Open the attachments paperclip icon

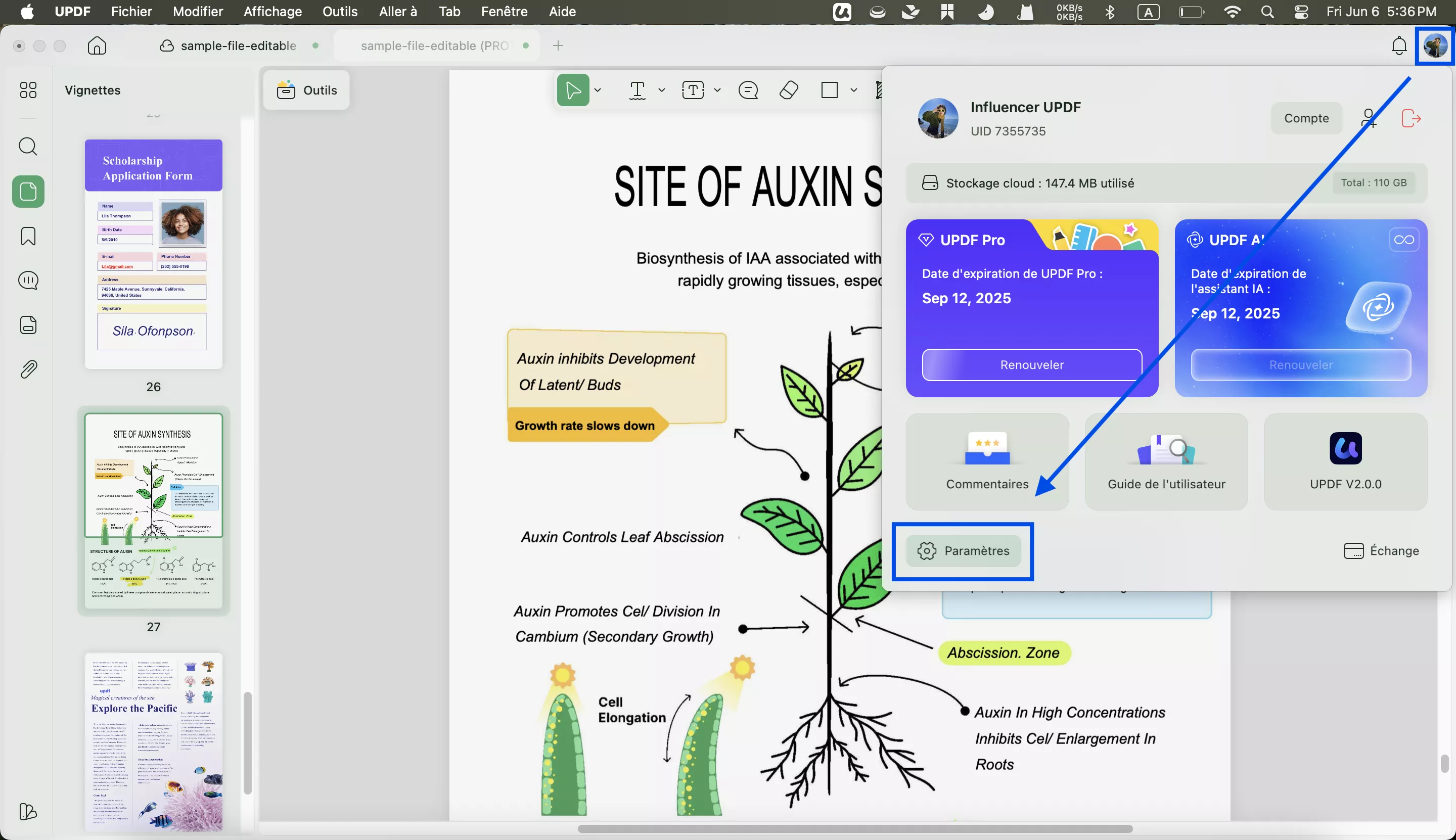click(28, 369)
